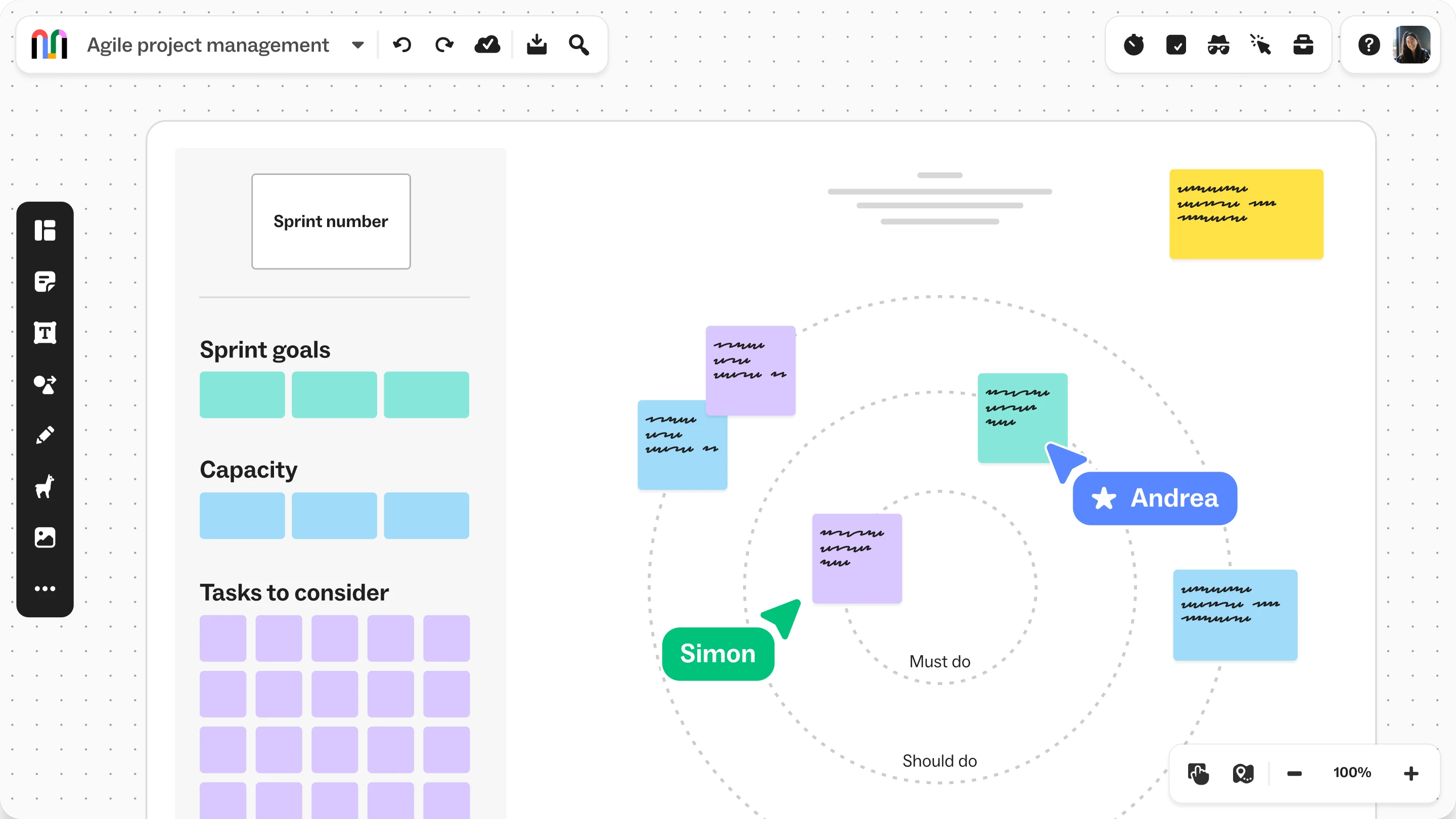This screenshot has height=819, width=1456.
Task: Open the shapes tool
Action: [x=44, y=384]
